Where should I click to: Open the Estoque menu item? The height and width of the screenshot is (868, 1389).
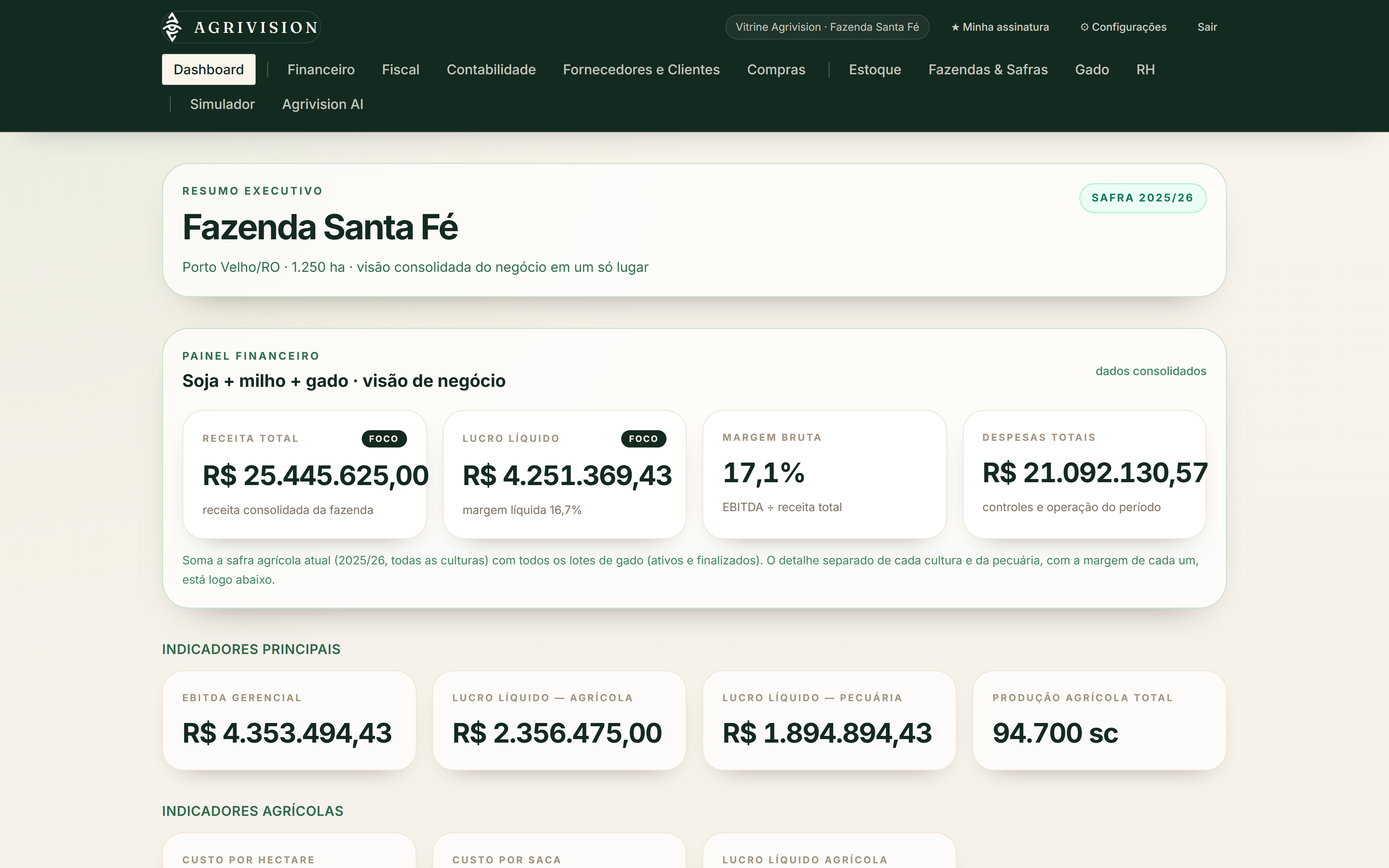[x=875, y=69]
